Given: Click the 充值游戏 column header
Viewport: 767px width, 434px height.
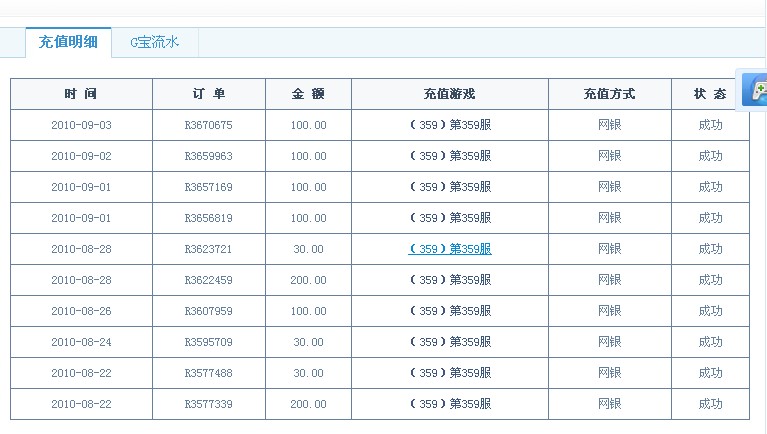Looking at the screenshot, I should click(x=450, y=94).
